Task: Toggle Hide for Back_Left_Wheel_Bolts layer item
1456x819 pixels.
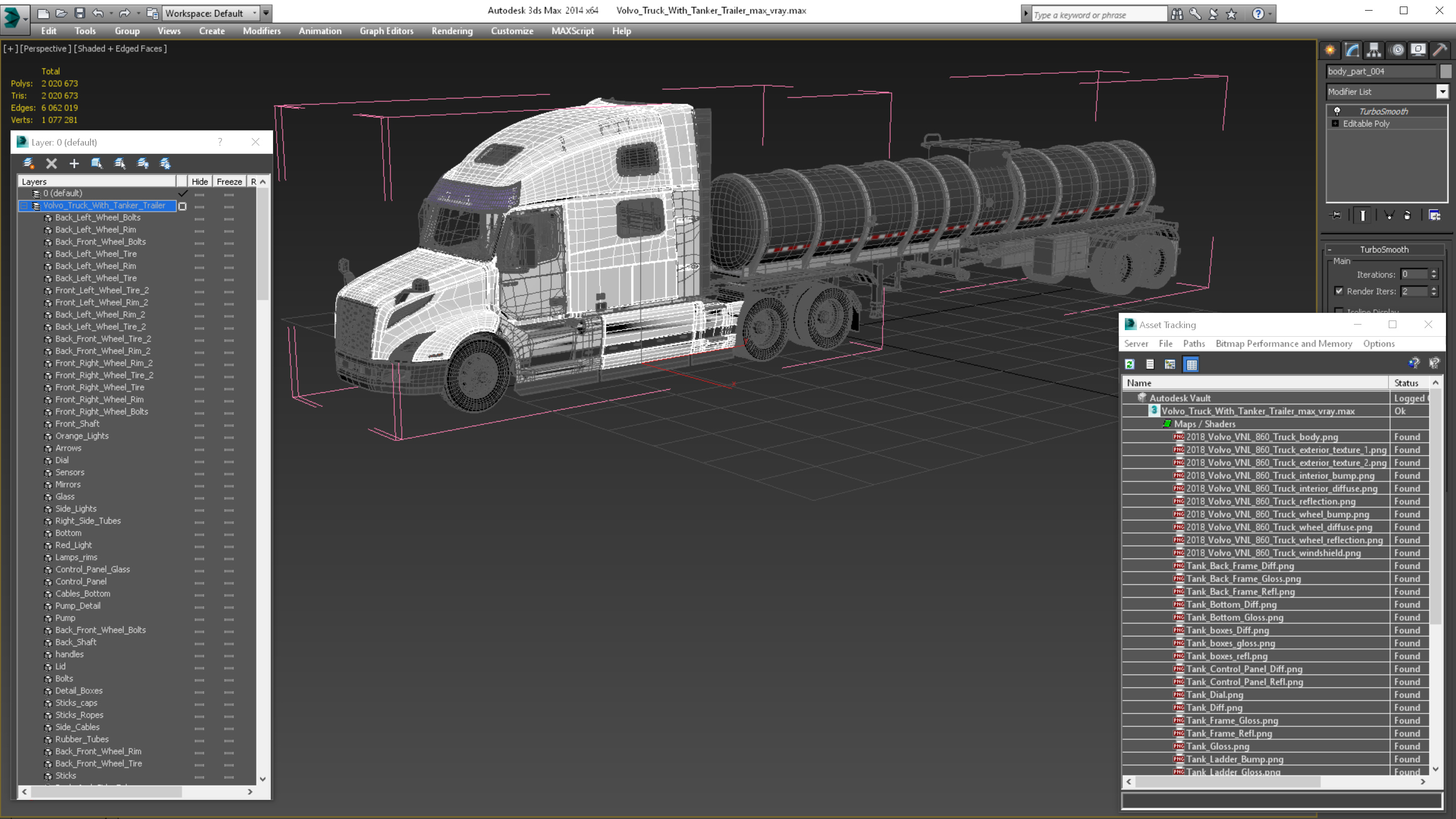Action: (200, 218)
